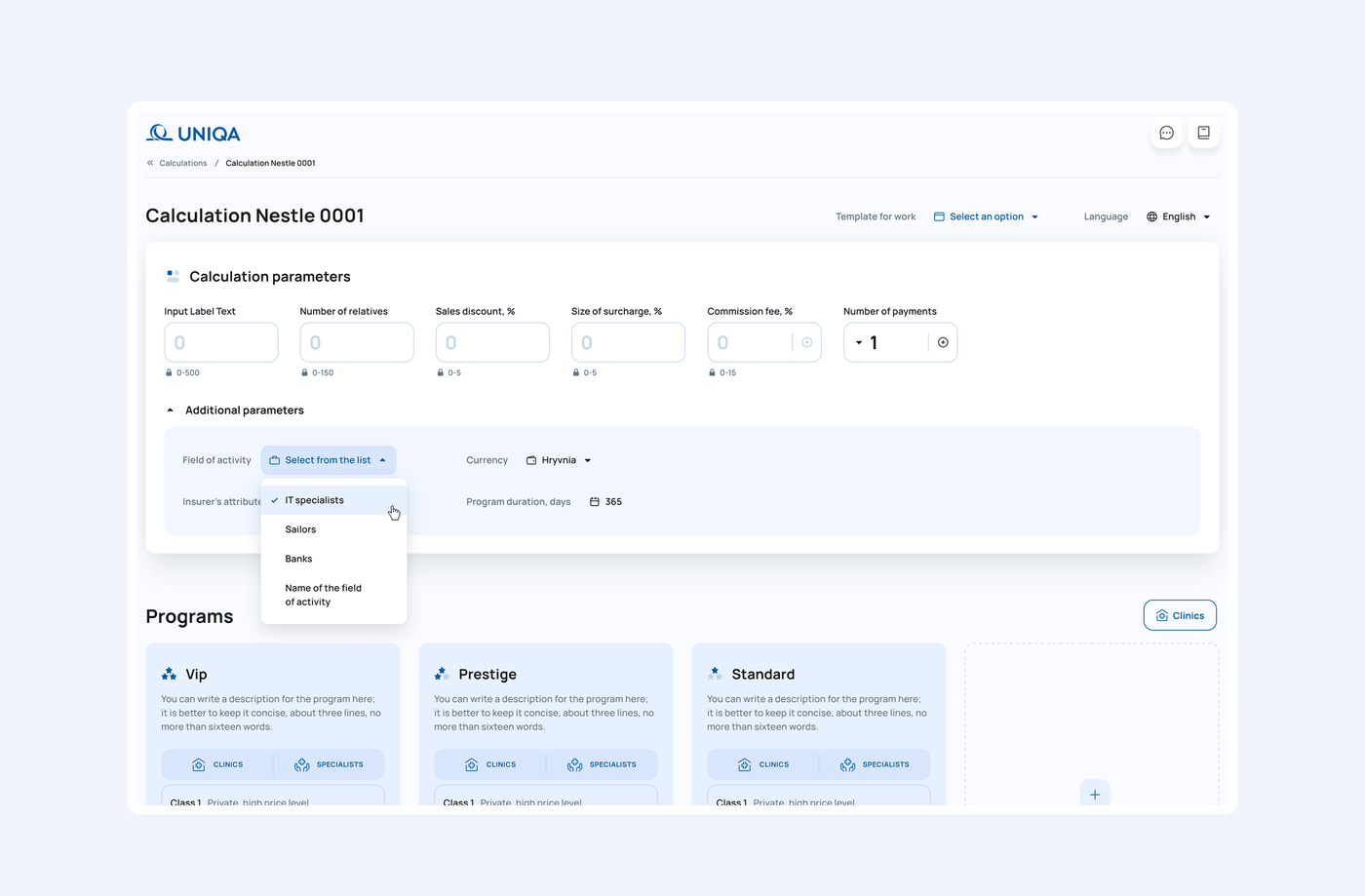
Task: Switch to Specialists tab in Vip card
Action: point(329,764)
